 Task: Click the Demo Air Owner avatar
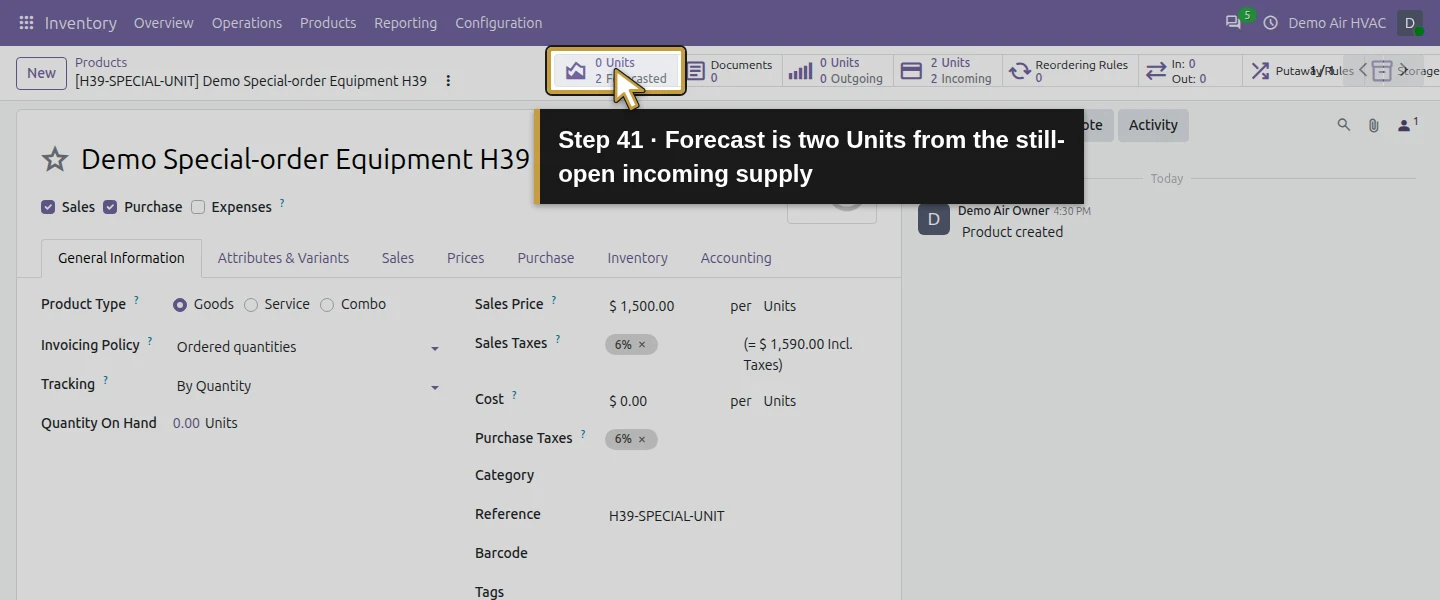(934, 219)
